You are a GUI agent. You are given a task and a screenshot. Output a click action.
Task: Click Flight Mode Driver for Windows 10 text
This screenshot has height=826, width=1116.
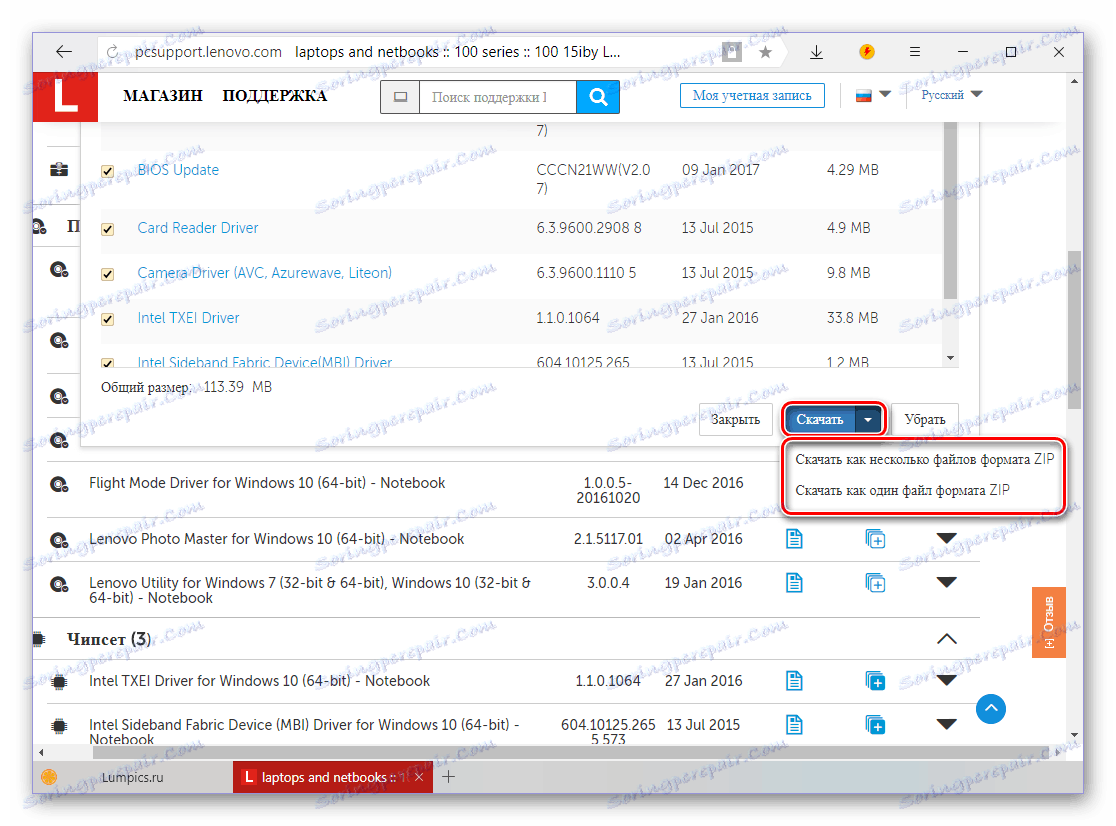267,483
